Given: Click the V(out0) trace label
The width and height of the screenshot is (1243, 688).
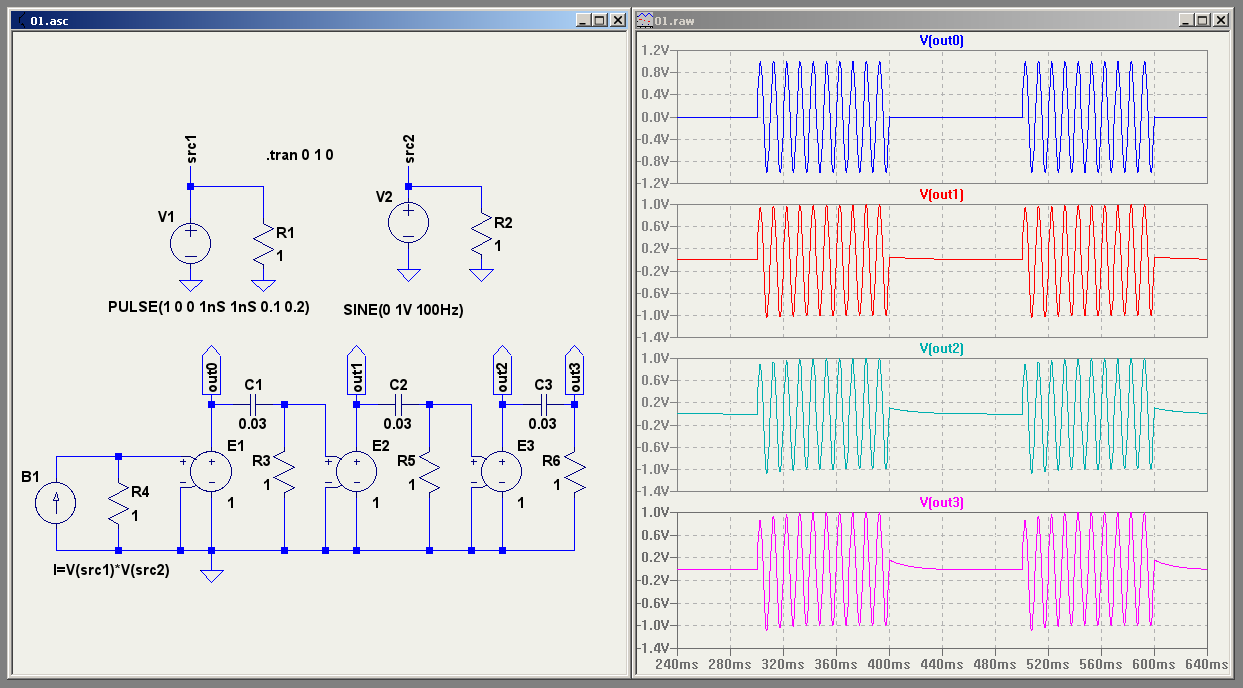Looking at the screenshot, I should tap(940, 41).
